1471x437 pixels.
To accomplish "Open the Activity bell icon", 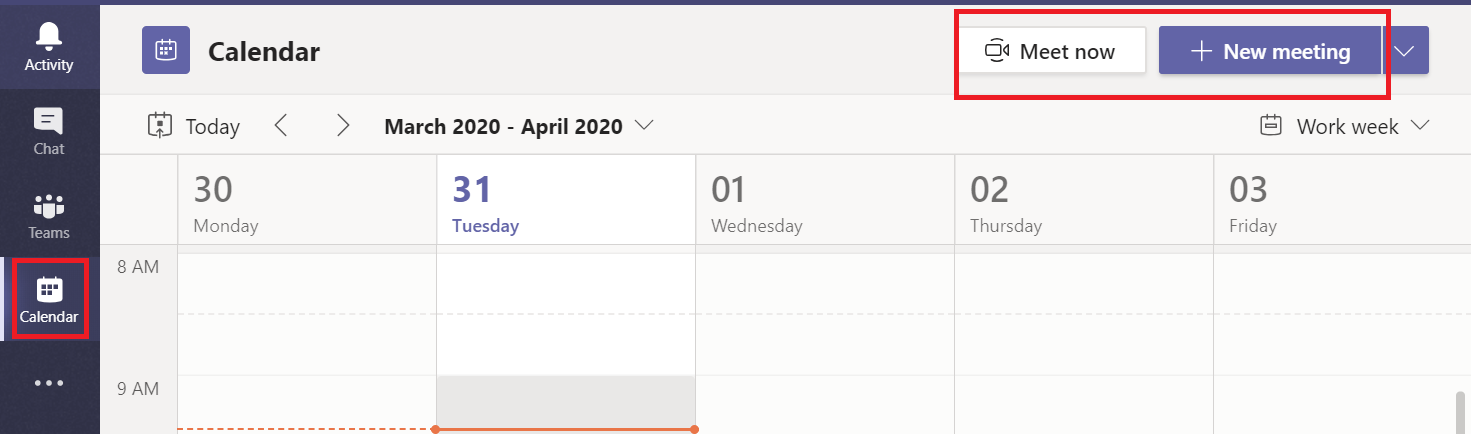I will (49, 47).
